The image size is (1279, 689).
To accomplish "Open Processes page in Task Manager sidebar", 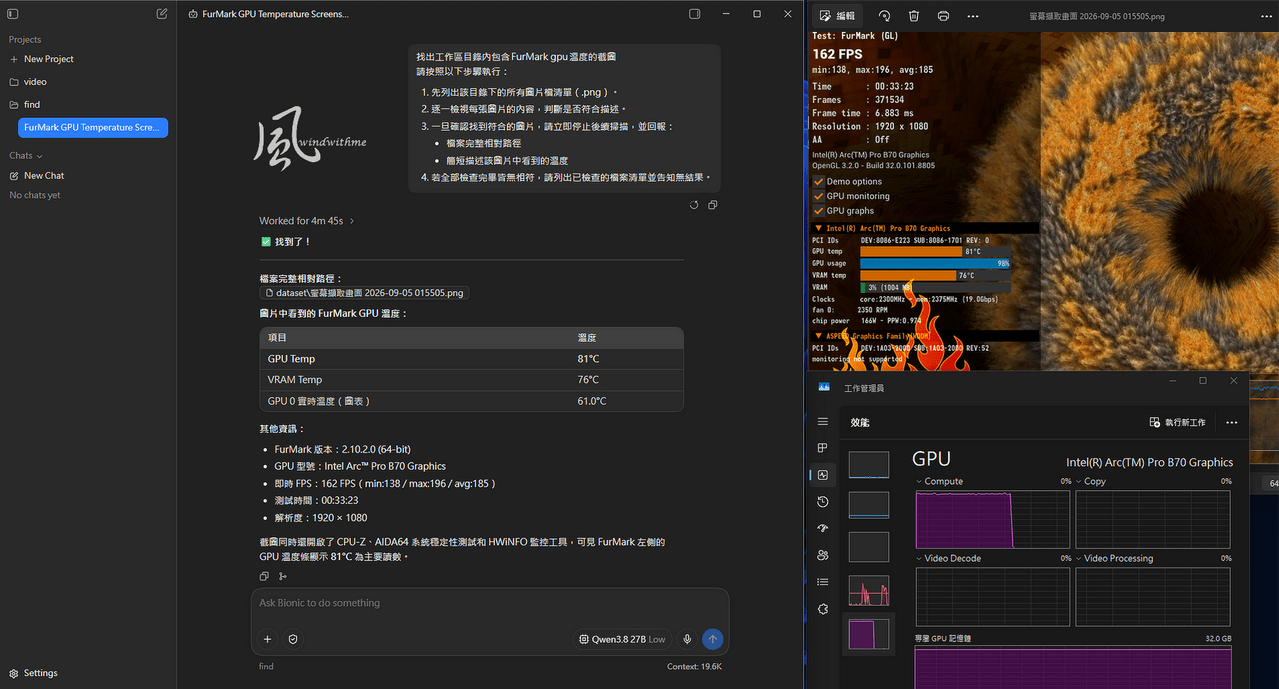I will [x=823, y=448].
